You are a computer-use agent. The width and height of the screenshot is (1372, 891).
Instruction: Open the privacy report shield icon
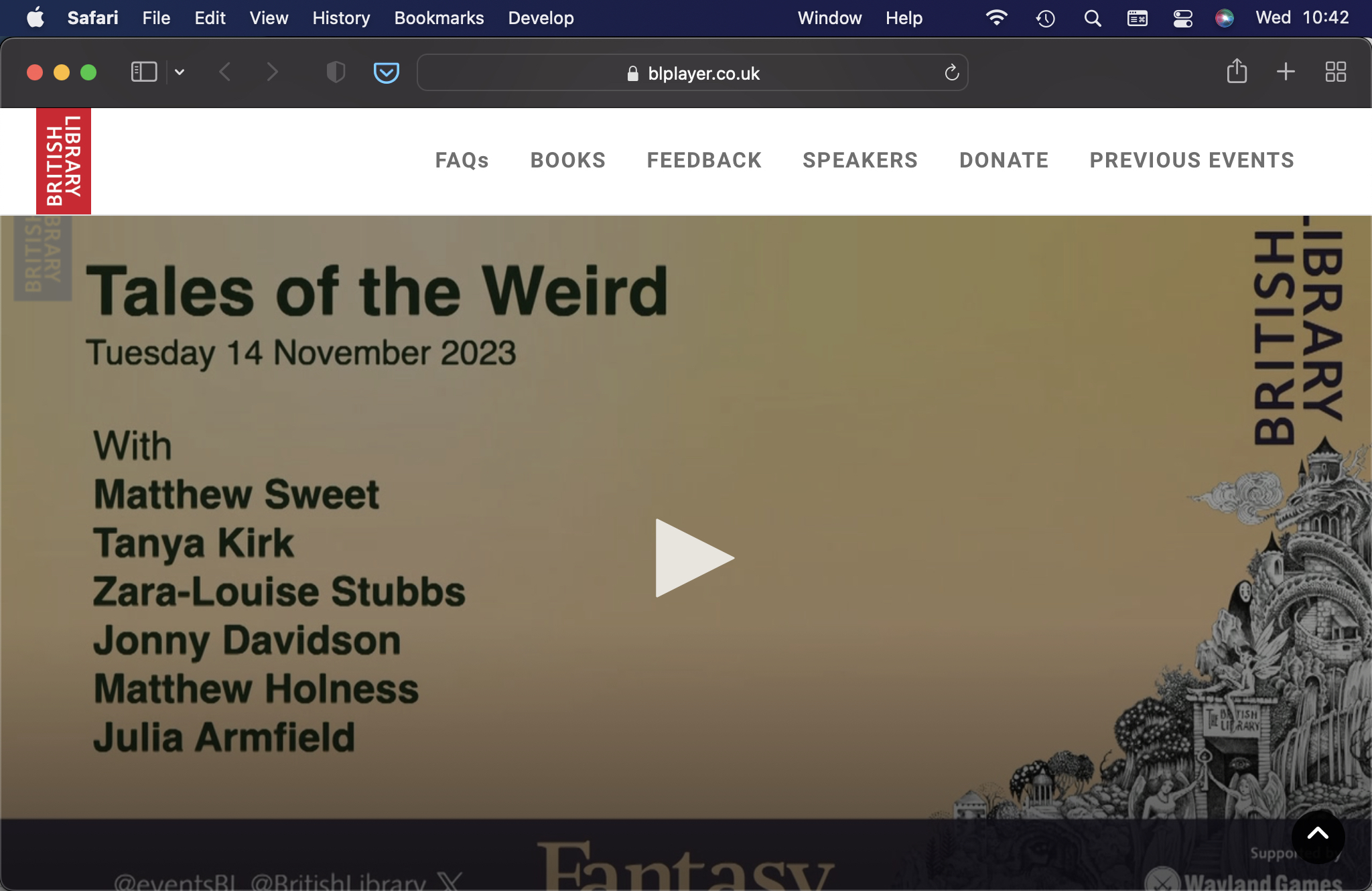pos(336,72)
